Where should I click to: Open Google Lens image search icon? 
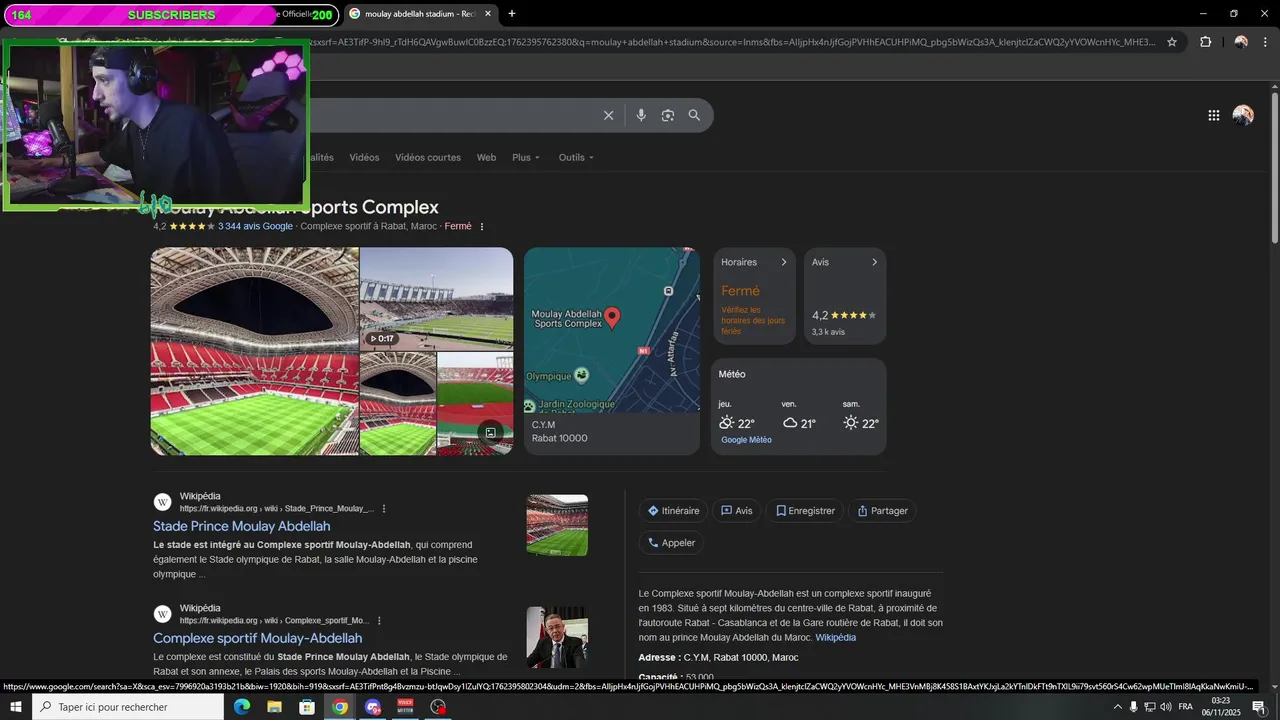coord(668,115)
